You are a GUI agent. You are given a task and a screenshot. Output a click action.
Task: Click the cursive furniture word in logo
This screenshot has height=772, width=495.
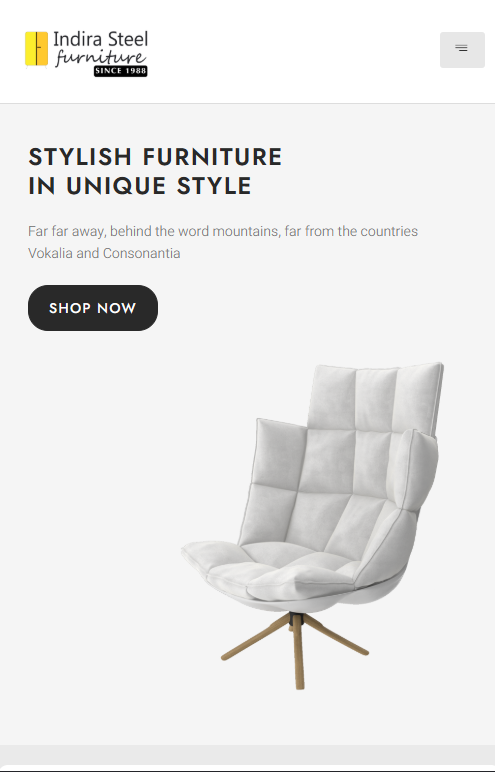100,57
